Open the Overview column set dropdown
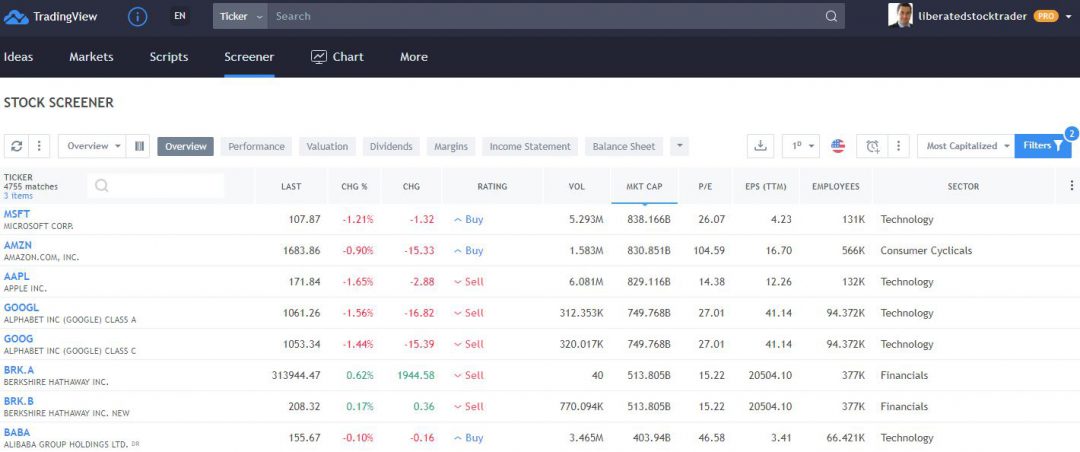This screenshot has width=1080, height=452. pyautogui.click(x=93, y=146)
